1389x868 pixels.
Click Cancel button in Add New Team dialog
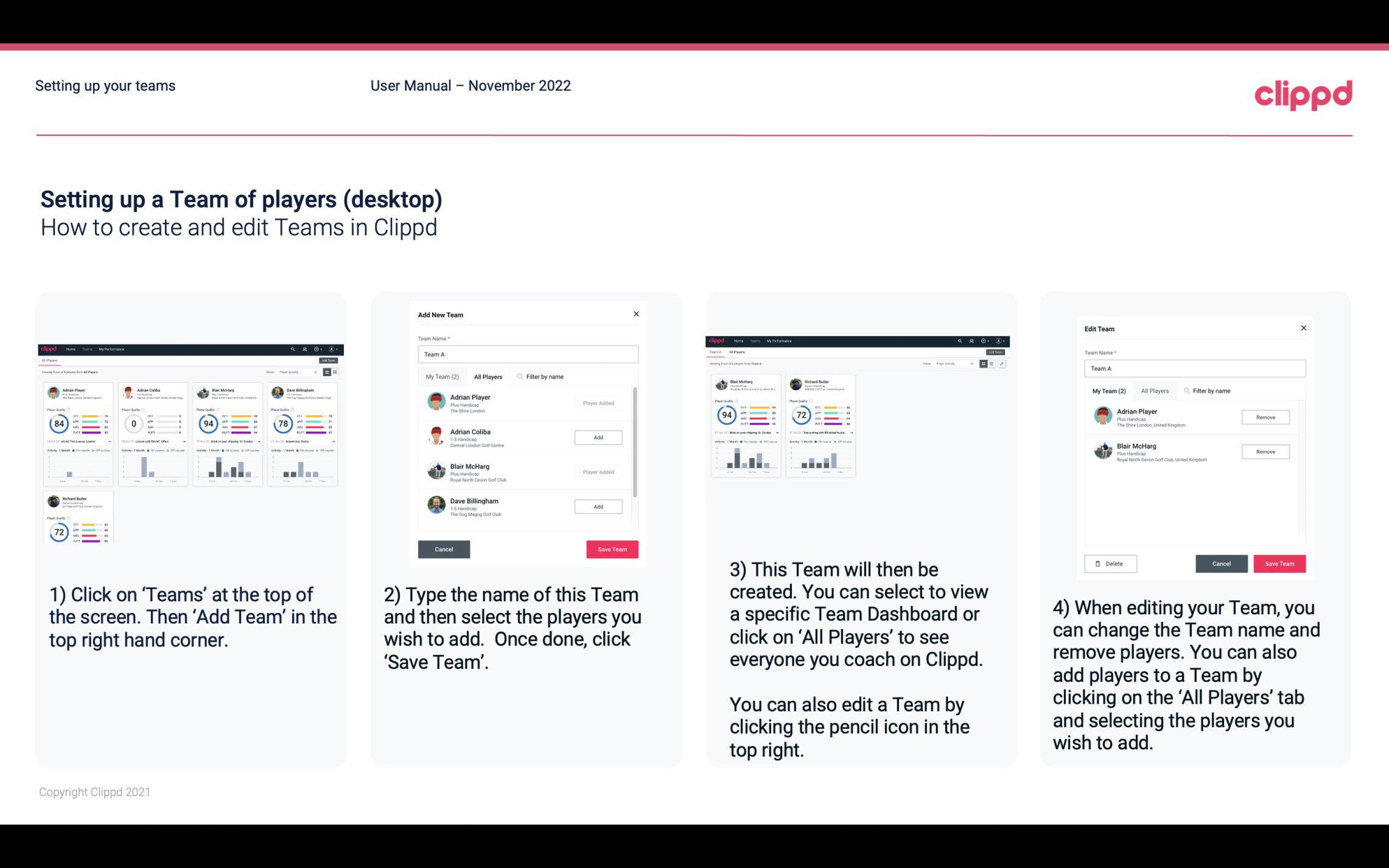pos(443,548)
